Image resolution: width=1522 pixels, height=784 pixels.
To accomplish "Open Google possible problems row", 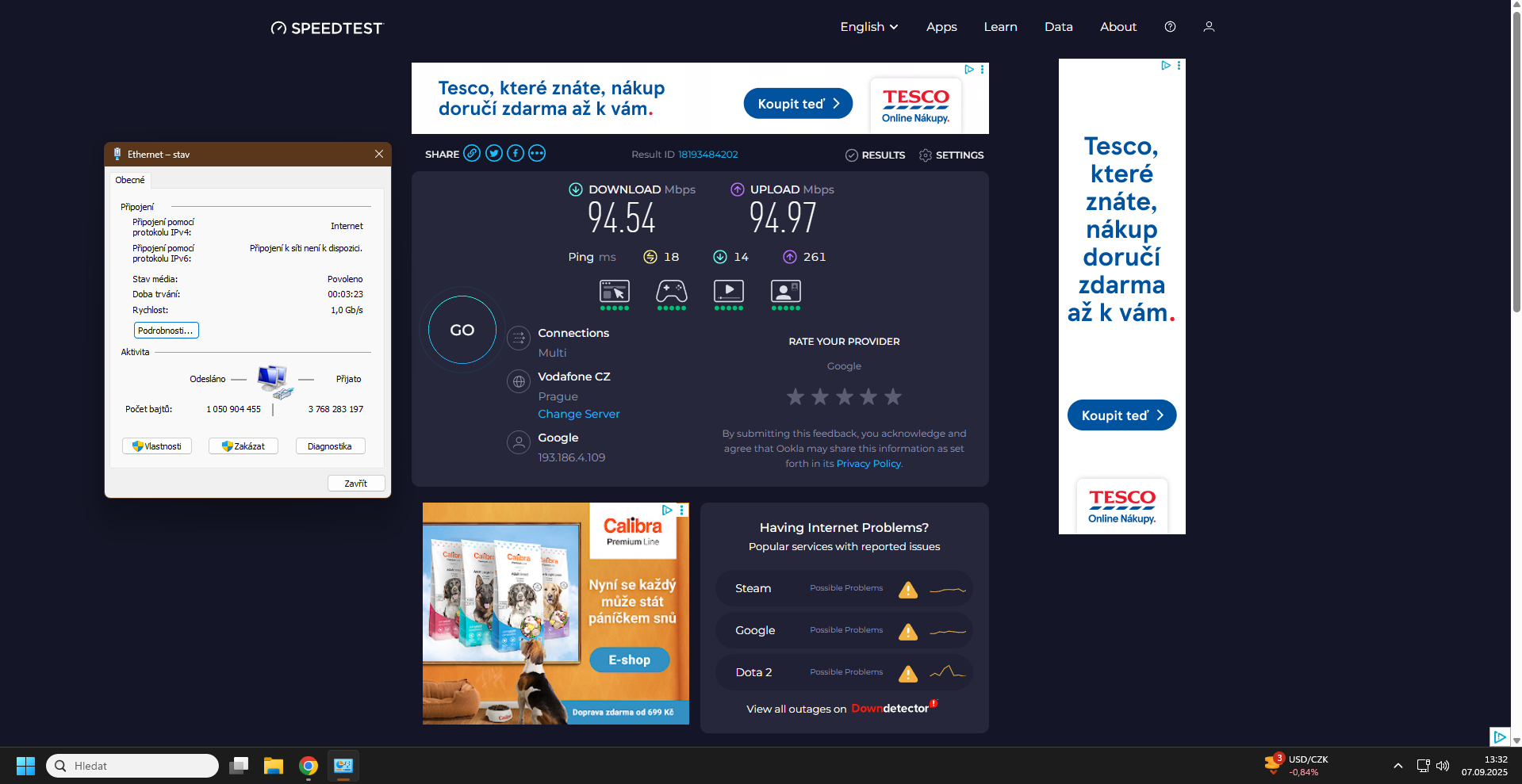I will pyautogui.click(x=844, y=630).
